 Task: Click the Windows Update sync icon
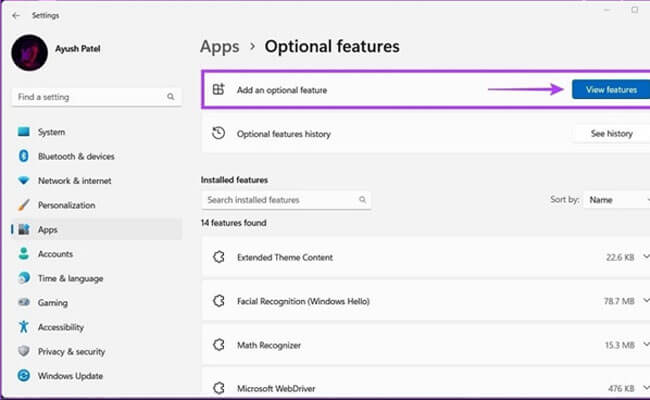click(x=24, y=376)
